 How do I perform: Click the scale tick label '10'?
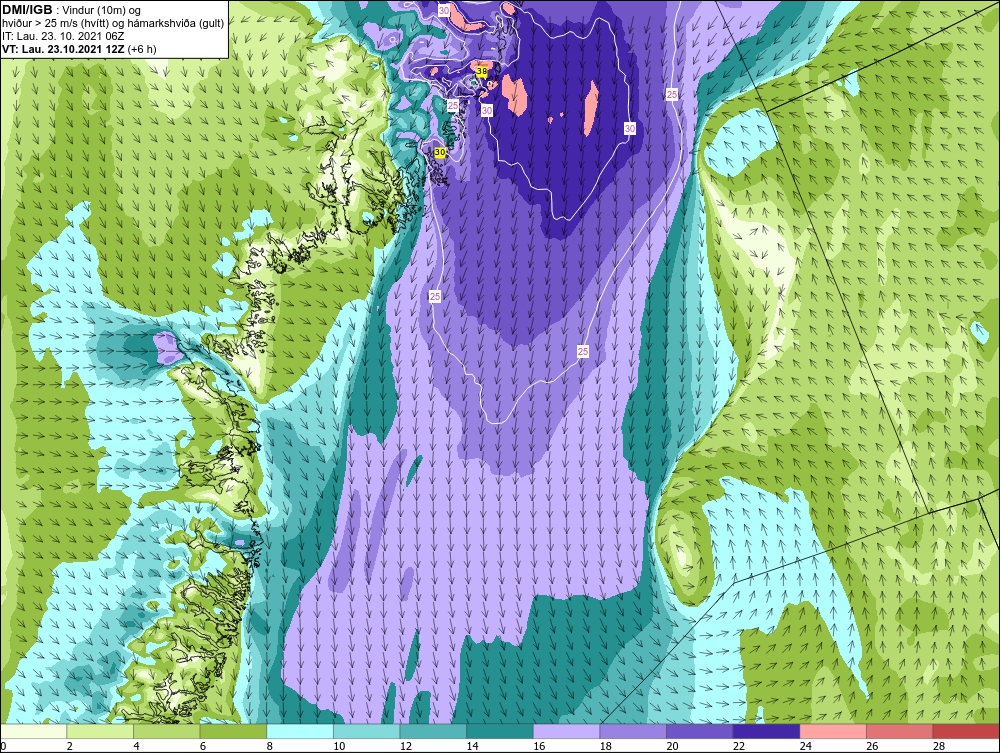pos(339,746)
